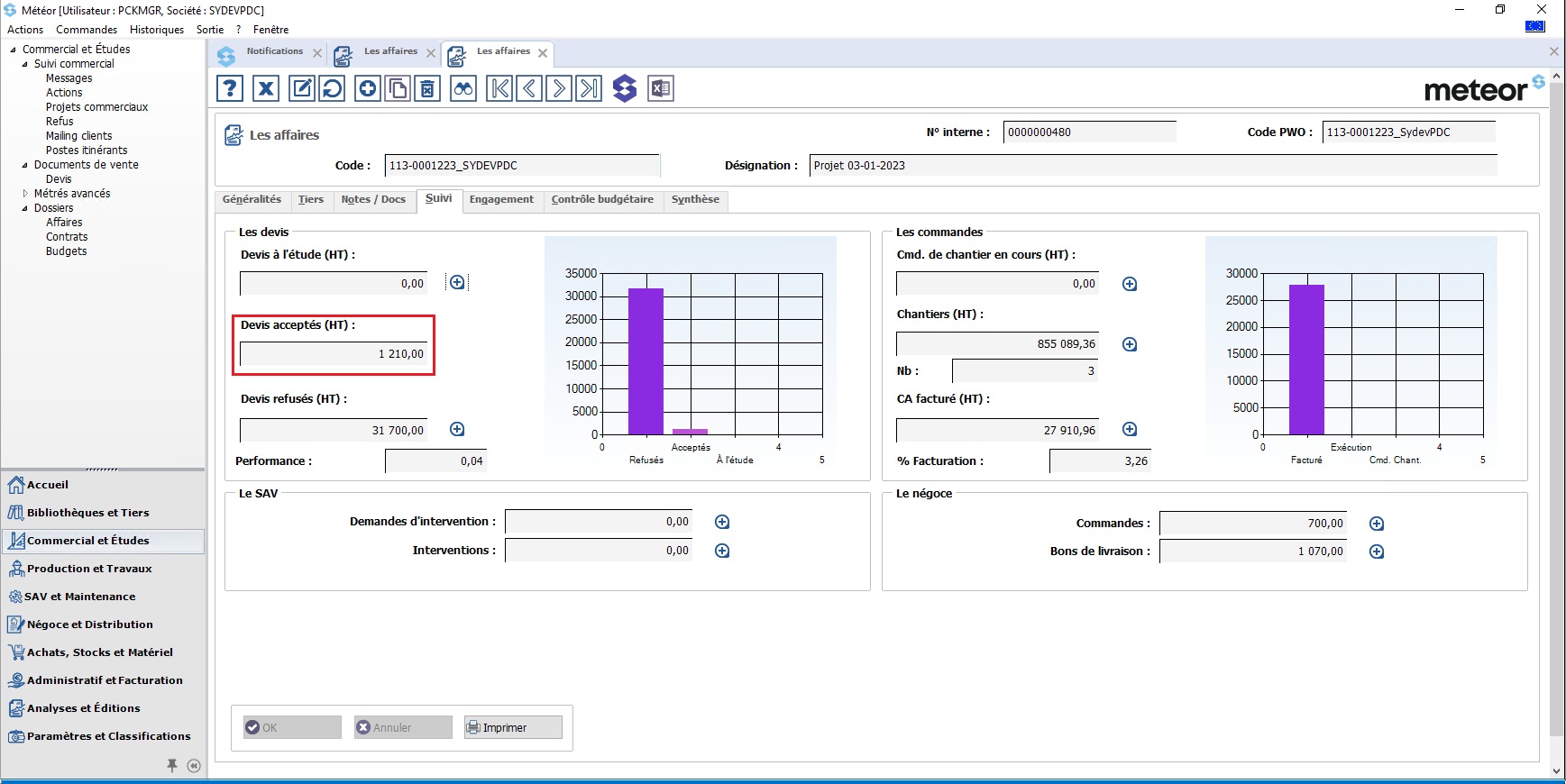Open the Actions menu
The width and height of the screenshot is (1566, 784).
(x=25, y=30)
